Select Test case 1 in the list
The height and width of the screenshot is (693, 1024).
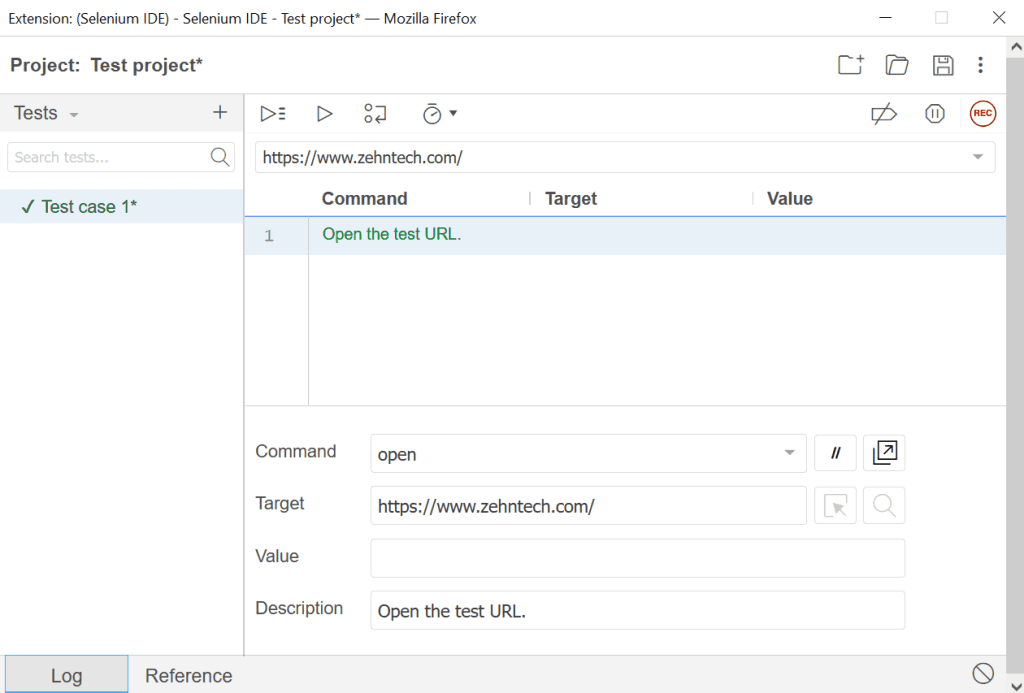click(x=88, y=207)
